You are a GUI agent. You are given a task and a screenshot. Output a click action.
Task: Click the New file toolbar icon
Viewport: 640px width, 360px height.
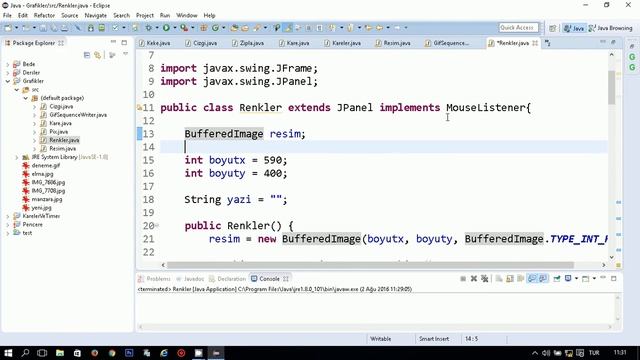point(8,28)
